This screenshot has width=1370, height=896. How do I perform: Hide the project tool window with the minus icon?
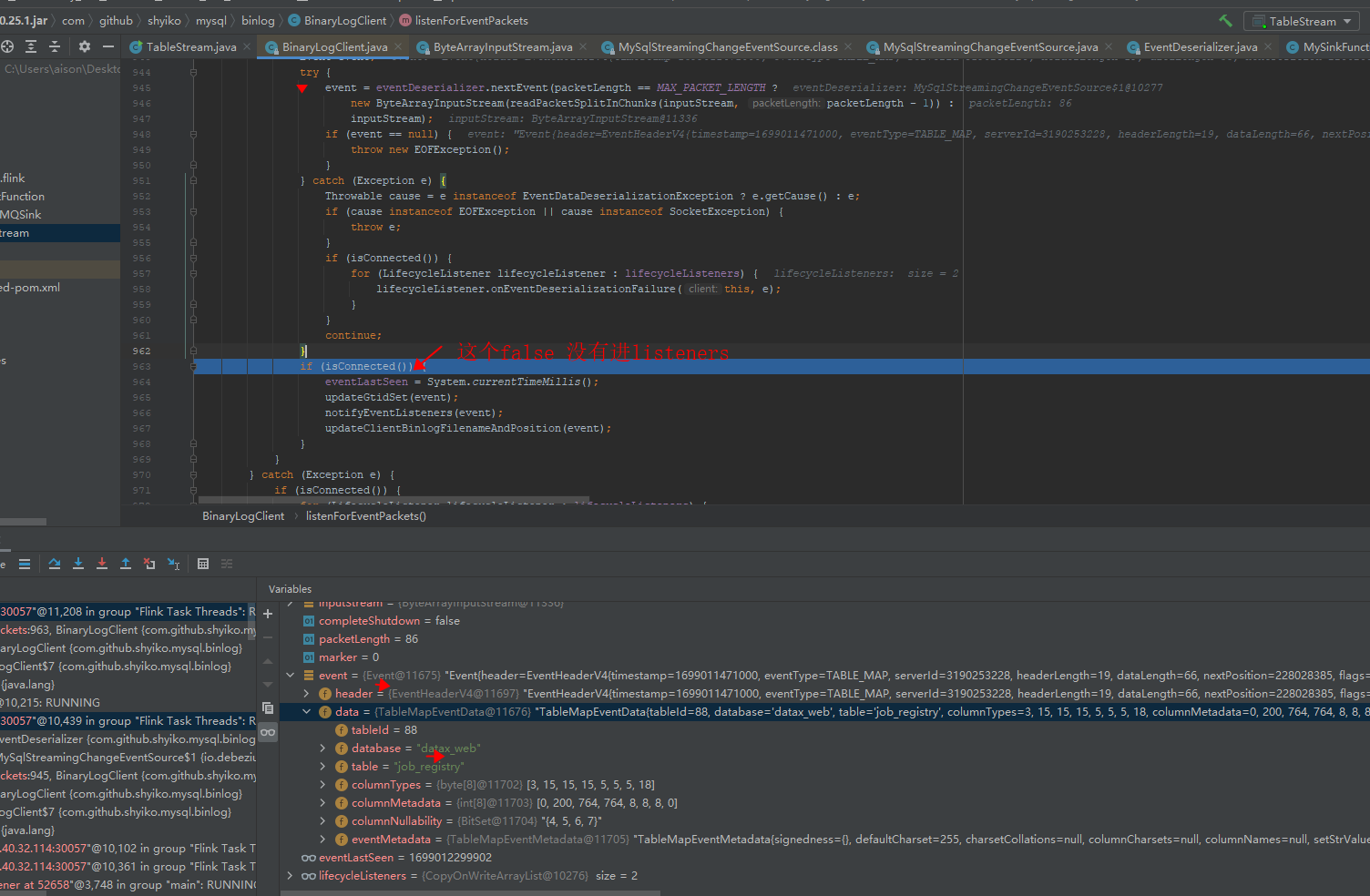pyautogui.click(x=108, y=46)
